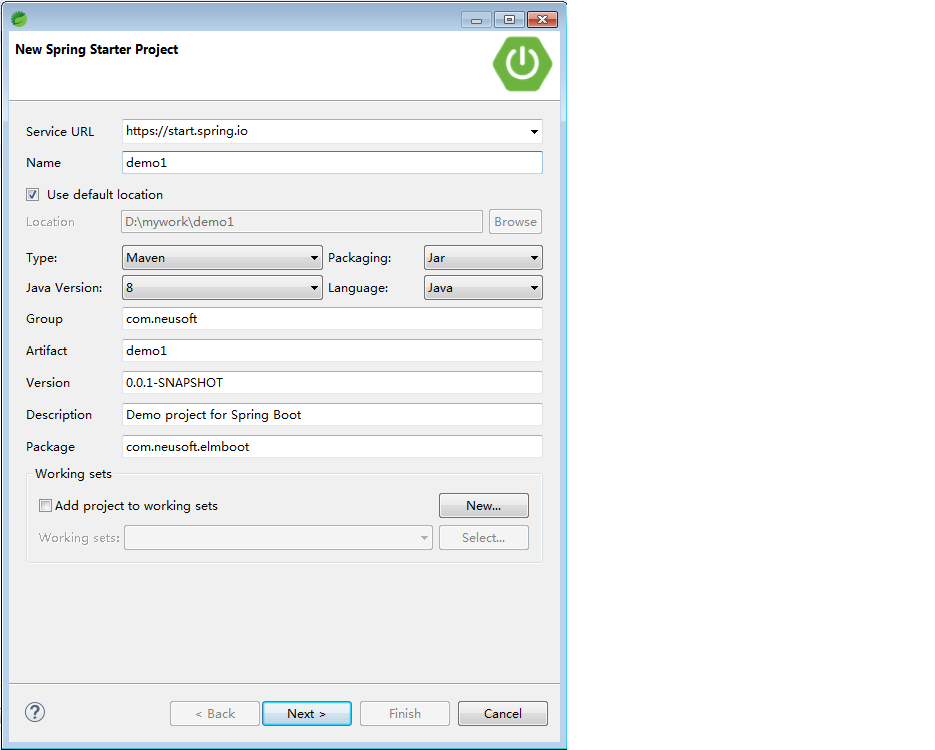The image size is (935, 750).
Task: Click the Version field 0.0.1-SNAPSHOT
Action: coord(332,383)
